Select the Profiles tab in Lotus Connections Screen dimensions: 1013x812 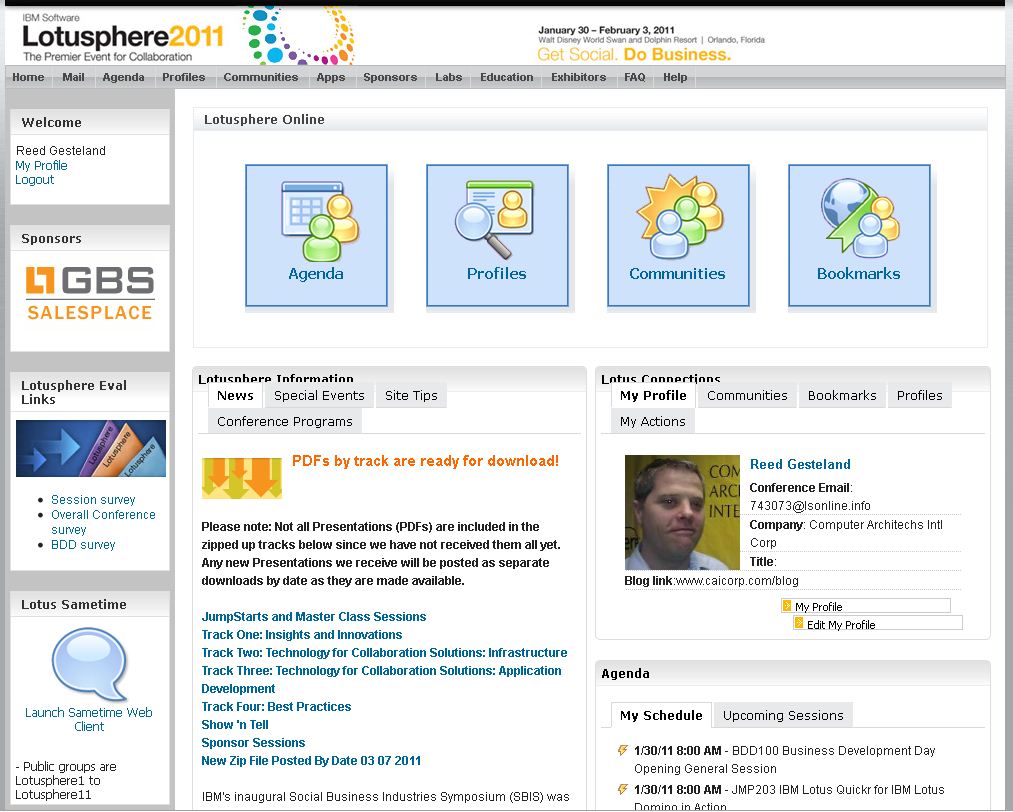point(920,395)
